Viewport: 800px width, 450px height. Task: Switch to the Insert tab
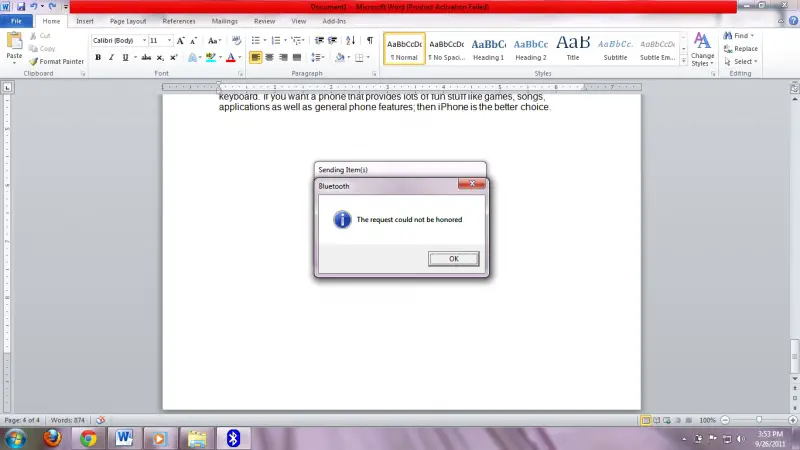point(85,21)
